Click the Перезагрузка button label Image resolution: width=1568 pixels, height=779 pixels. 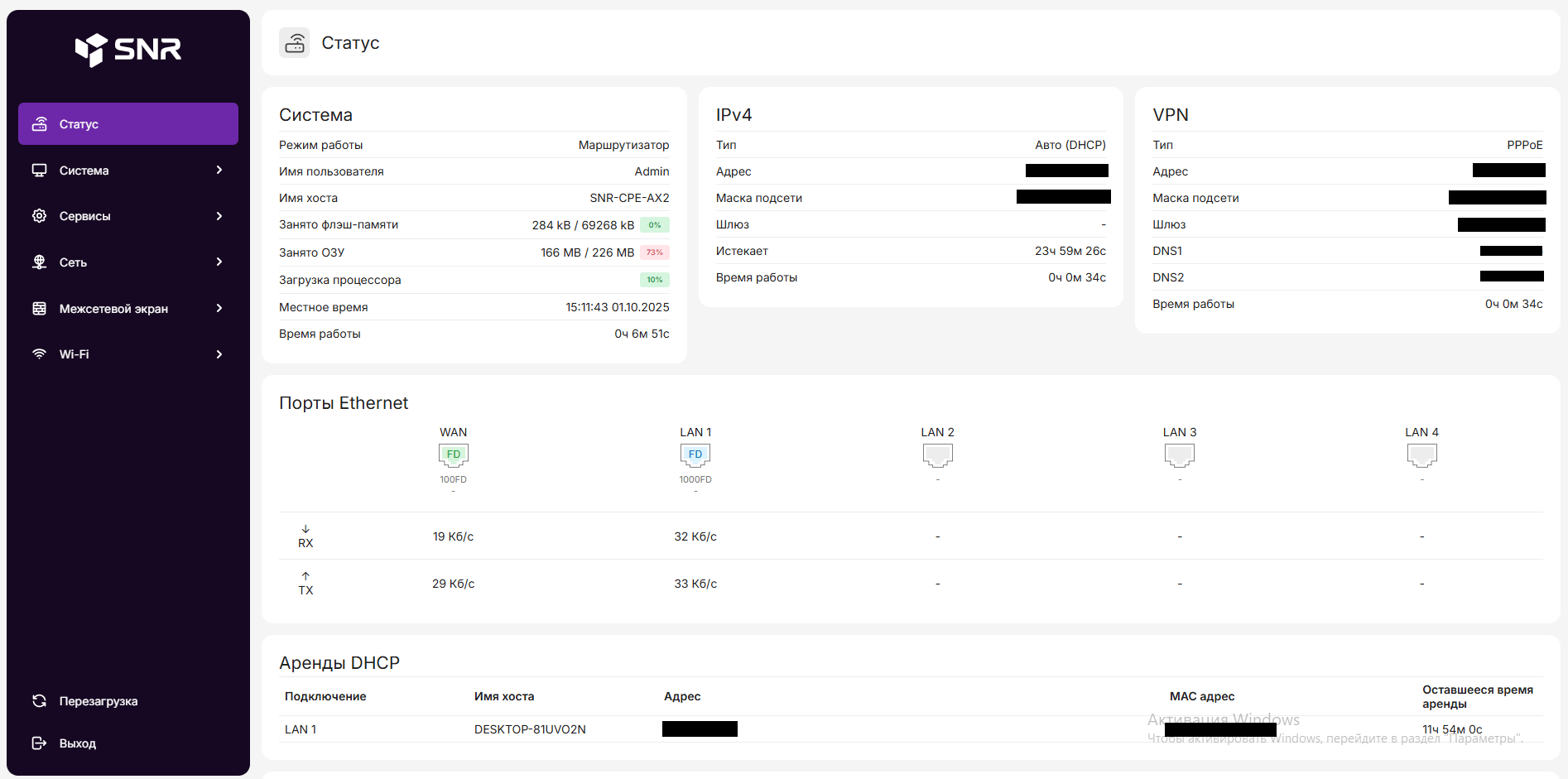pos(99,701)
